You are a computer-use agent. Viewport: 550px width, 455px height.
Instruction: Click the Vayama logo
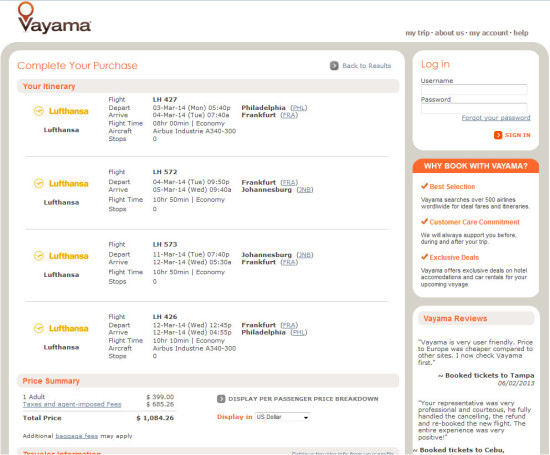coord(54,18)
